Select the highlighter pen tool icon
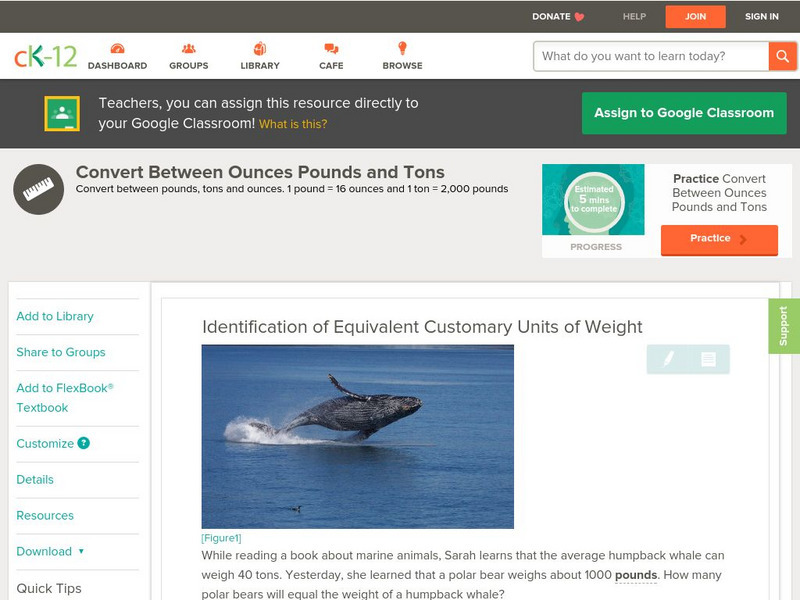Screen dimensions: 800x600 coord(668,359)
